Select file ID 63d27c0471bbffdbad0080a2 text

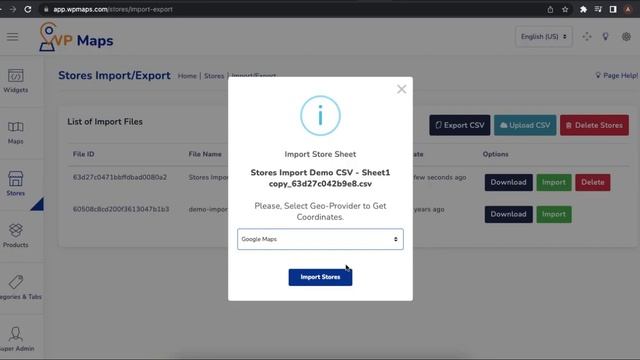120,178
